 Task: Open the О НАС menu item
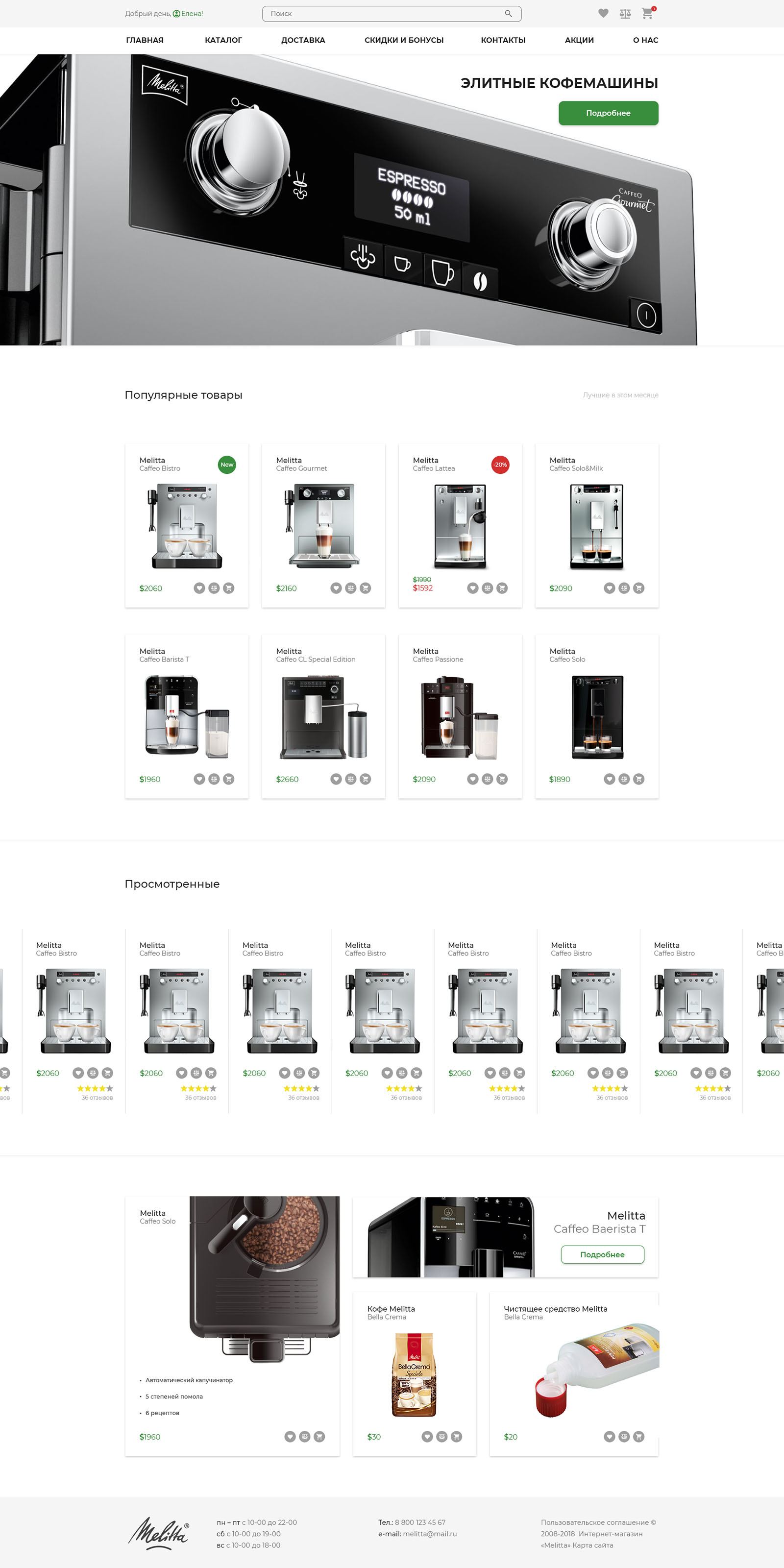(x=646, y=40)
